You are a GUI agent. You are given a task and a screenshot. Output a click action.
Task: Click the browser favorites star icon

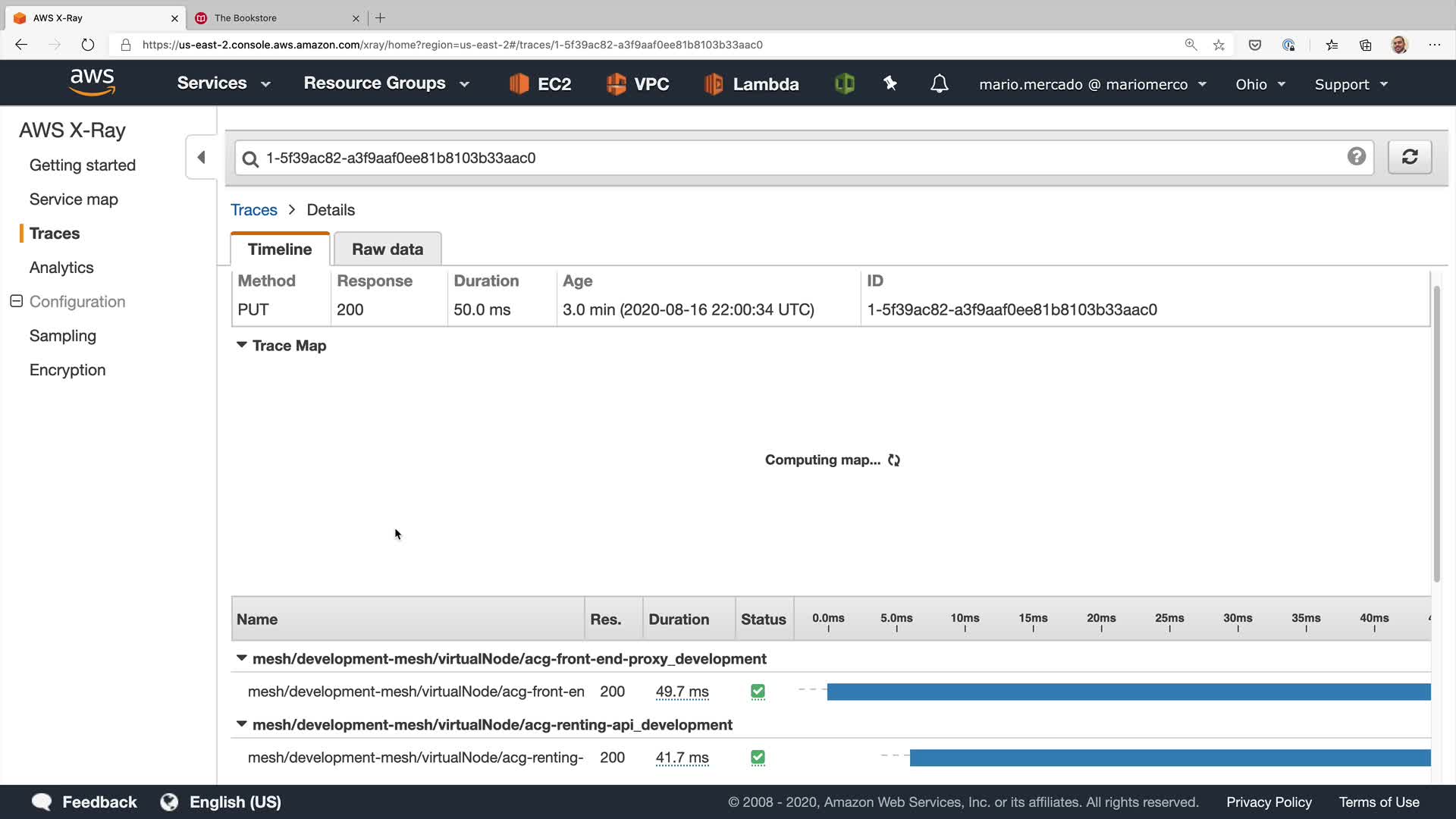pos(1219,45)
